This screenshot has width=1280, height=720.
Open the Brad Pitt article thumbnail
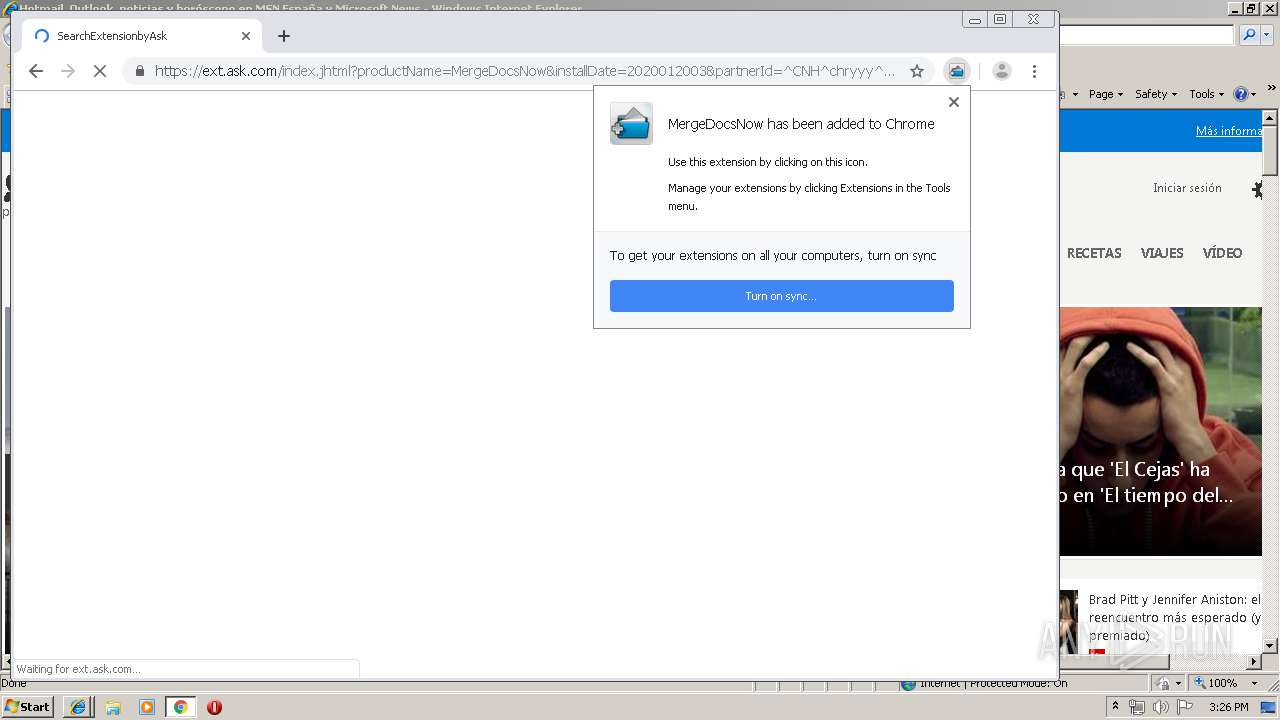[1069, 622]
